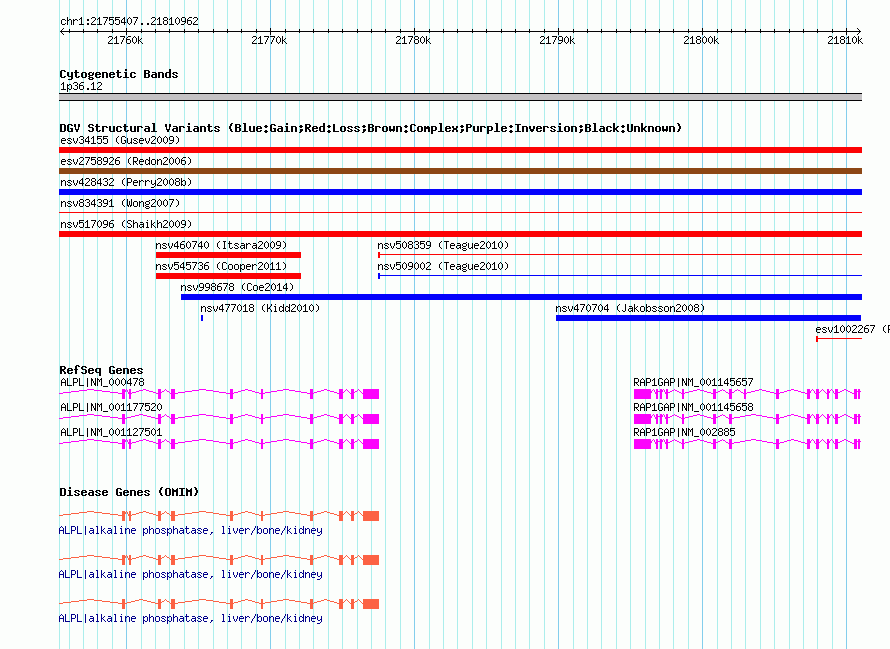Image resolution: width=890 pixels, height=649 pixels.
Task: Click the RAP1GAP|NM_002885 gene label
Action: tap(684, 433)
